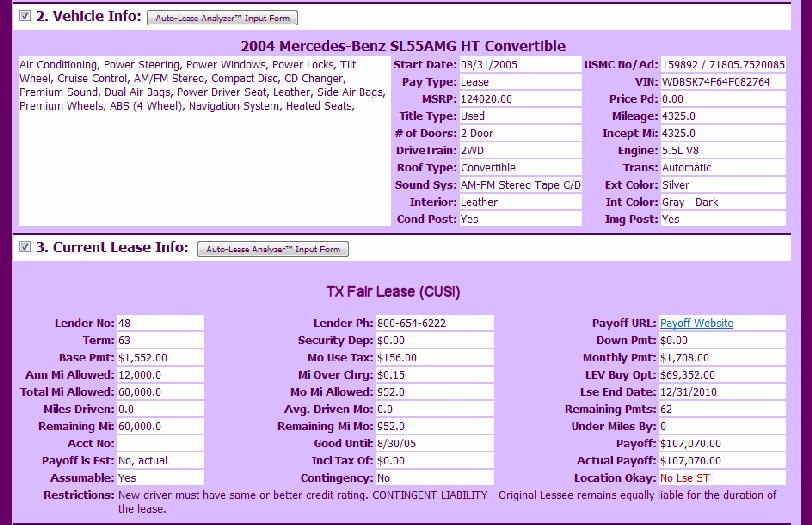Click the Miles Driven value 0.0

pyautogui.click(x=160, y=409)
